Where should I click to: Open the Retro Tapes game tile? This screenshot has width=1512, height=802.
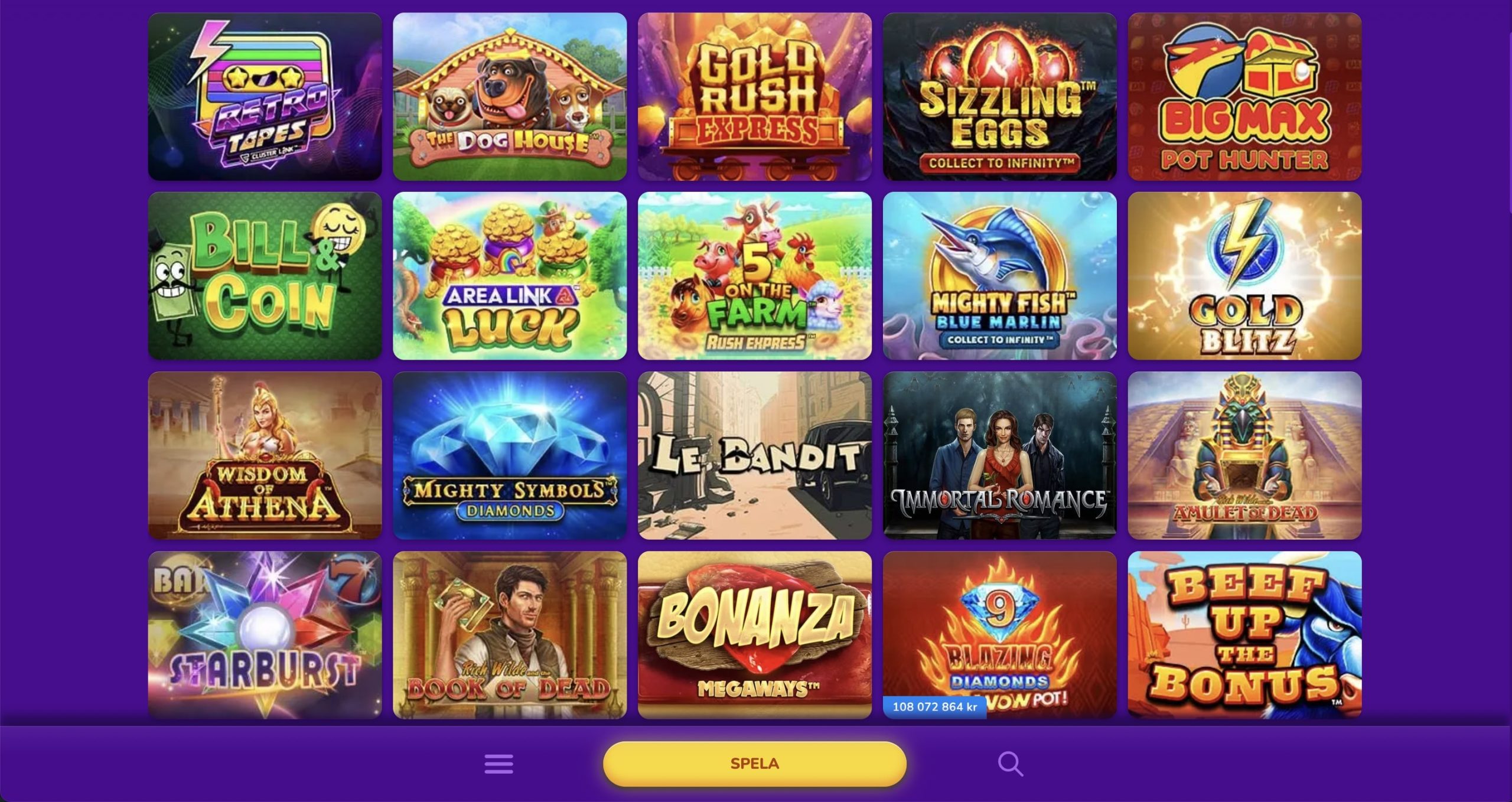tap(265, 97)
